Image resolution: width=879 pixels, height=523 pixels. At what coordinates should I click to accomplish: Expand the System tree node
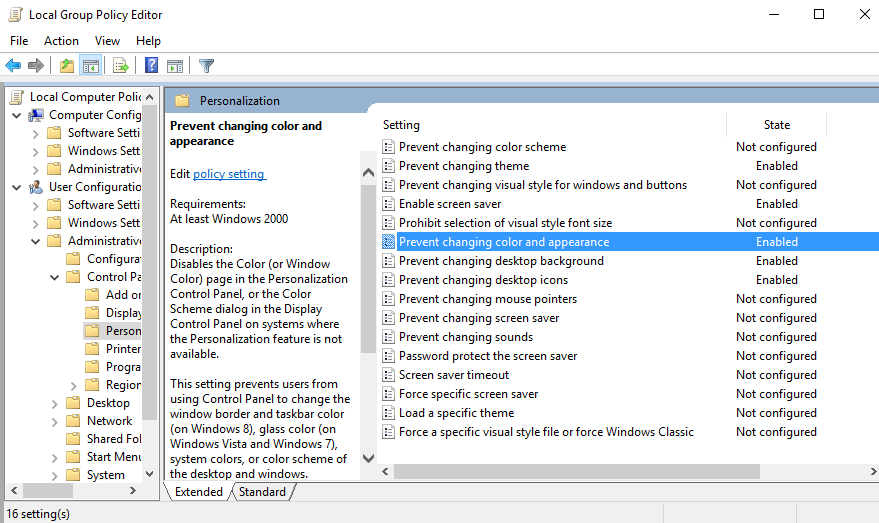(x=55, y=475)
